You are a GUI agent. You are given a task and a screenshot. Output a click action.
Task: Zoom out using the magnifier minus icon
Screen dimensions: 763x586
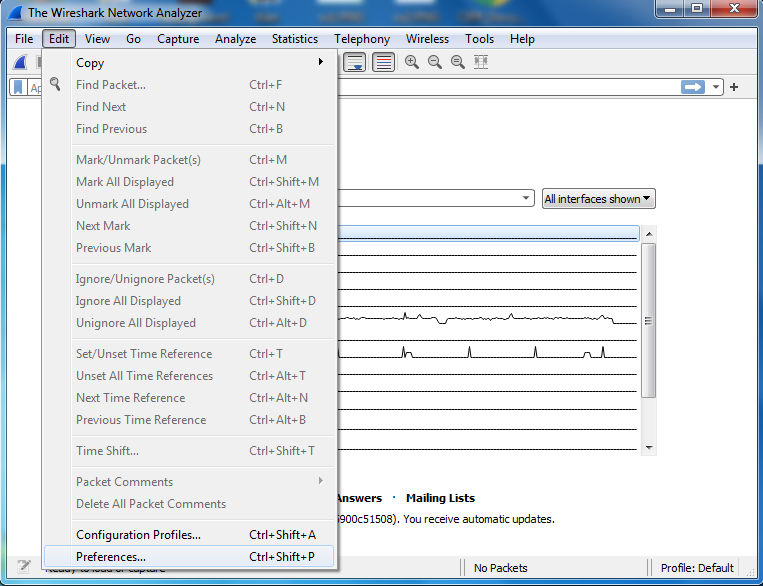point(435,62)
